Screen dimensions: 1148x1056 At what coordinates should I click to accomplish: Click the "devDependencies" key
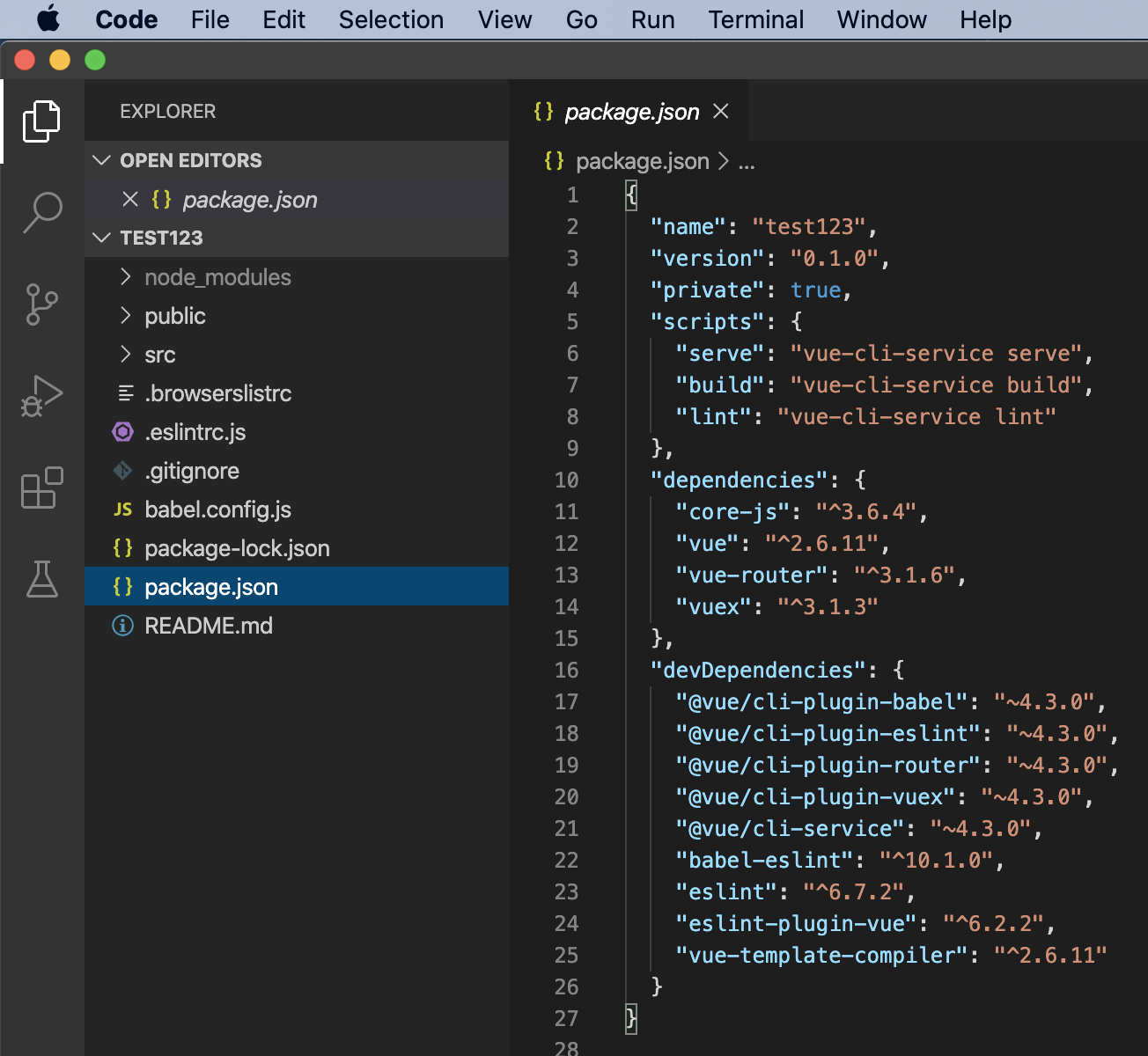[x=759, y=670]
